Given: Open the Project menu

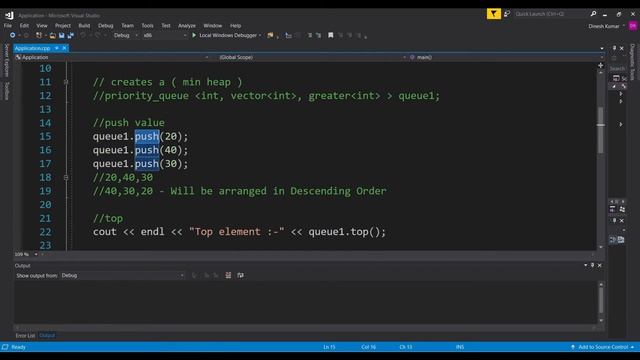Looking at the screenshot, I should click(63, 26).
